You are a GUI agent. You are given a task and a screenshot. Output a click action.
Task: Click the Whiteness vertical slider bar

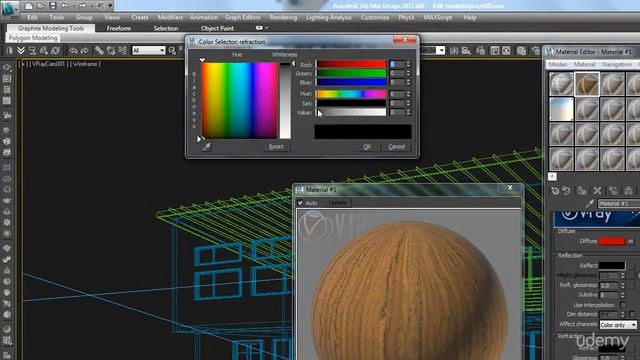[x=285, y=100]
